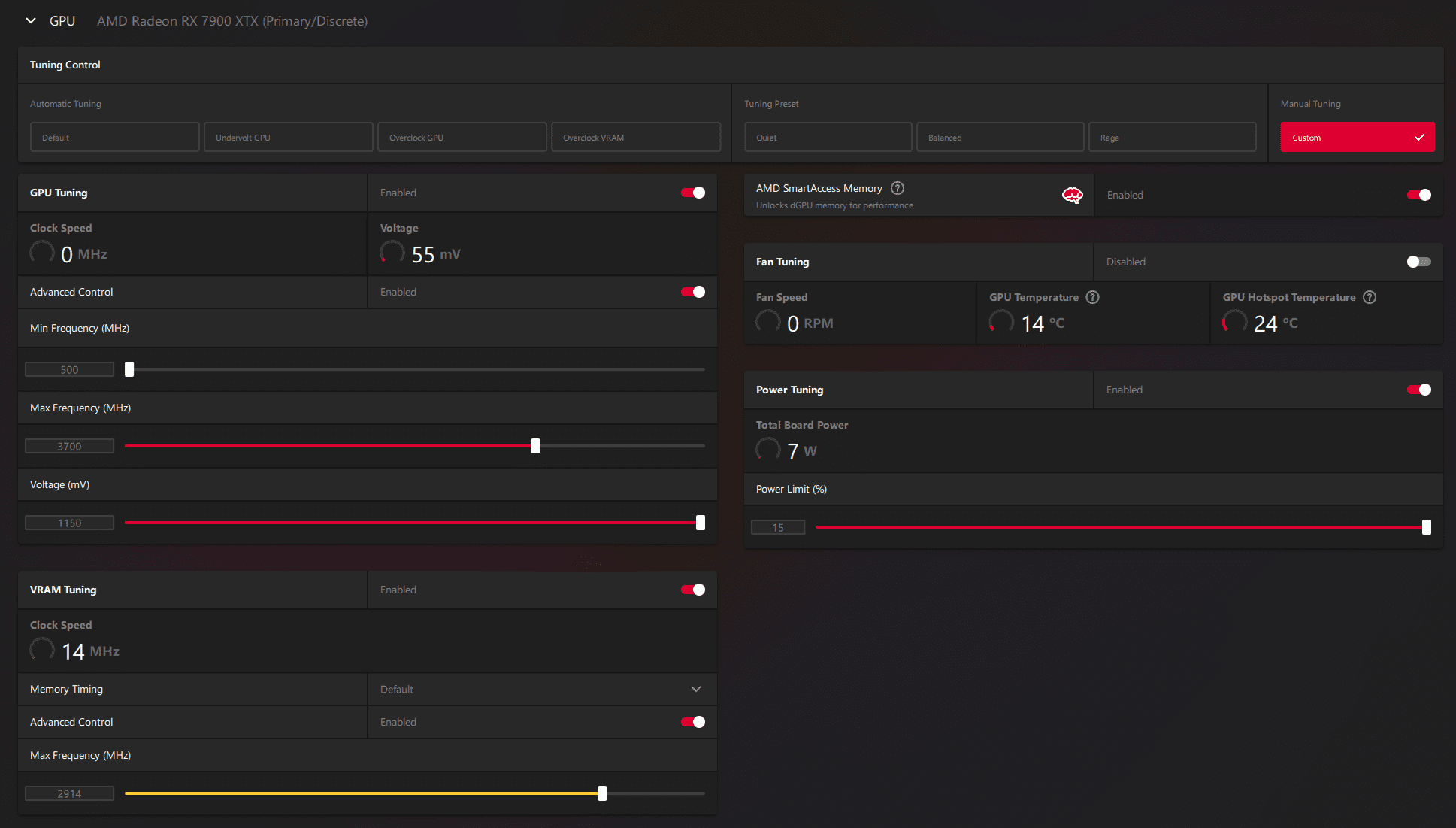Click the Fan Tuning section title
The width and height of the screenshot is (1456, 828).
pos(782,262)
